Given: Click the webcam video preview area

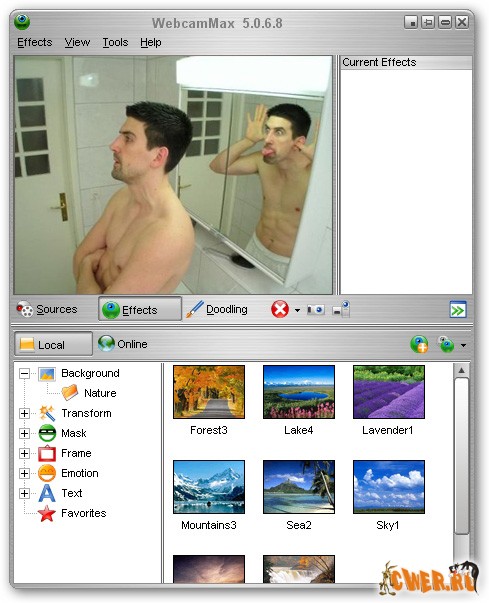Looking at the screenshot, I should 173,175.
